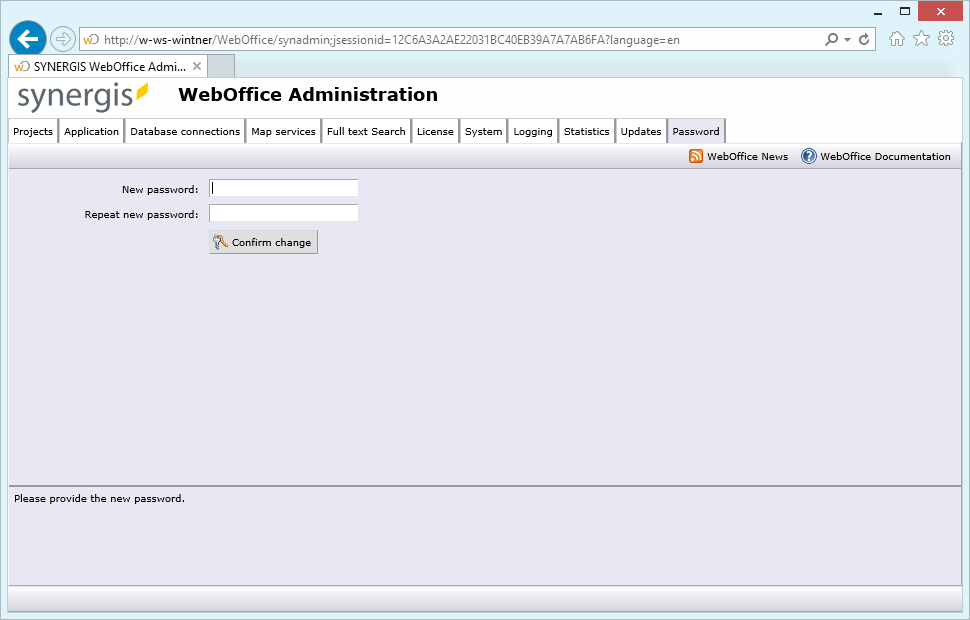
Task: Open the Database connections tab
Action: point(185,131)
